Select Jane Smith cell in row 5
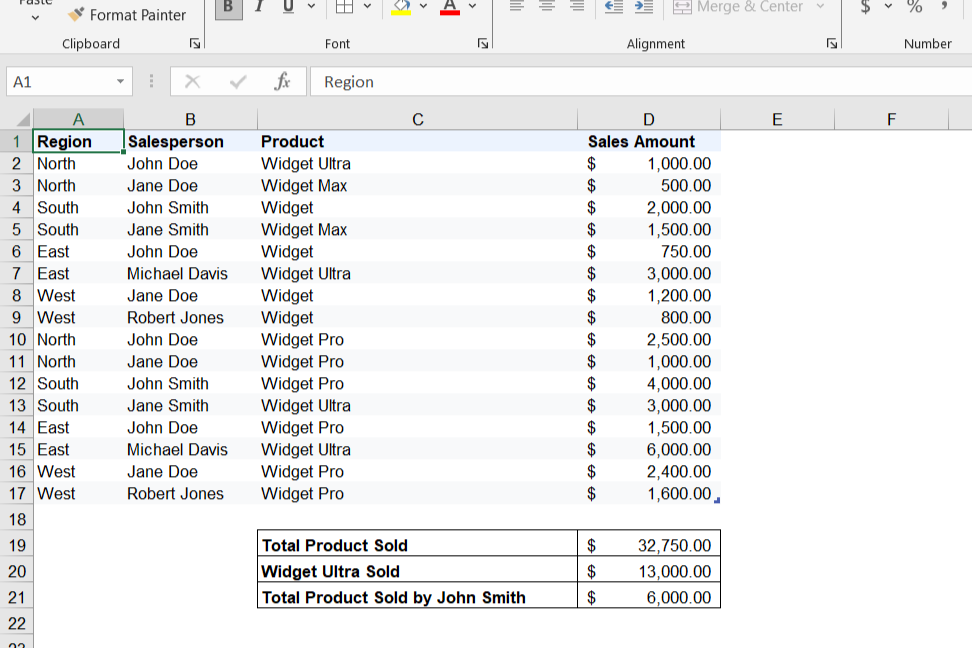This screenshot has width=972, height=648. [x=190, y=229]
